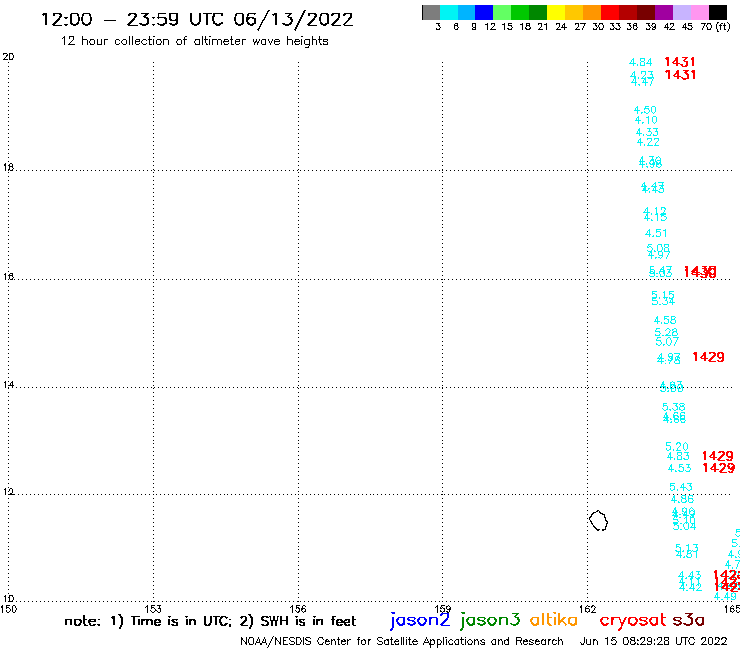Click the wave height value 4.49

coord(725,597)
